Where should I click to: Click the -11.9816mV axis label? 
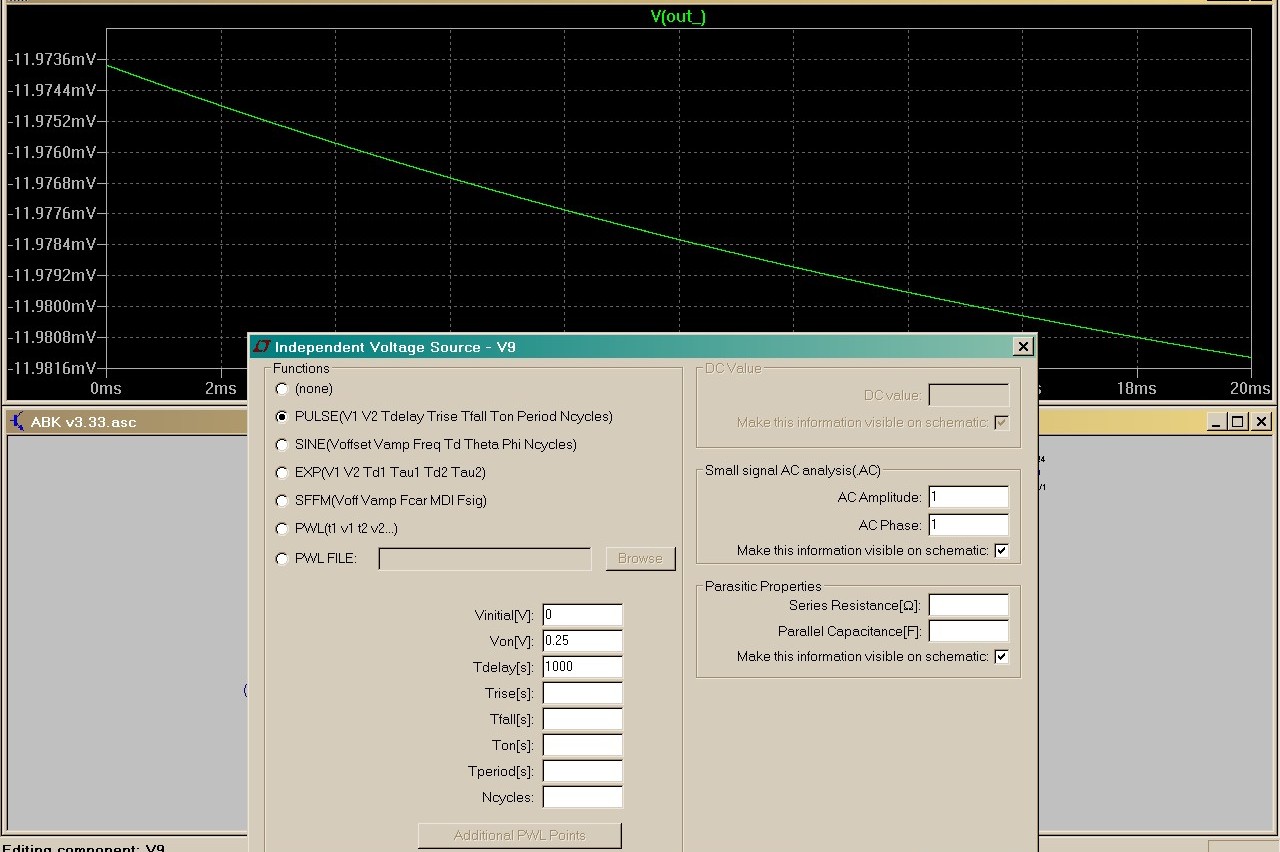[x=52, y=368]
